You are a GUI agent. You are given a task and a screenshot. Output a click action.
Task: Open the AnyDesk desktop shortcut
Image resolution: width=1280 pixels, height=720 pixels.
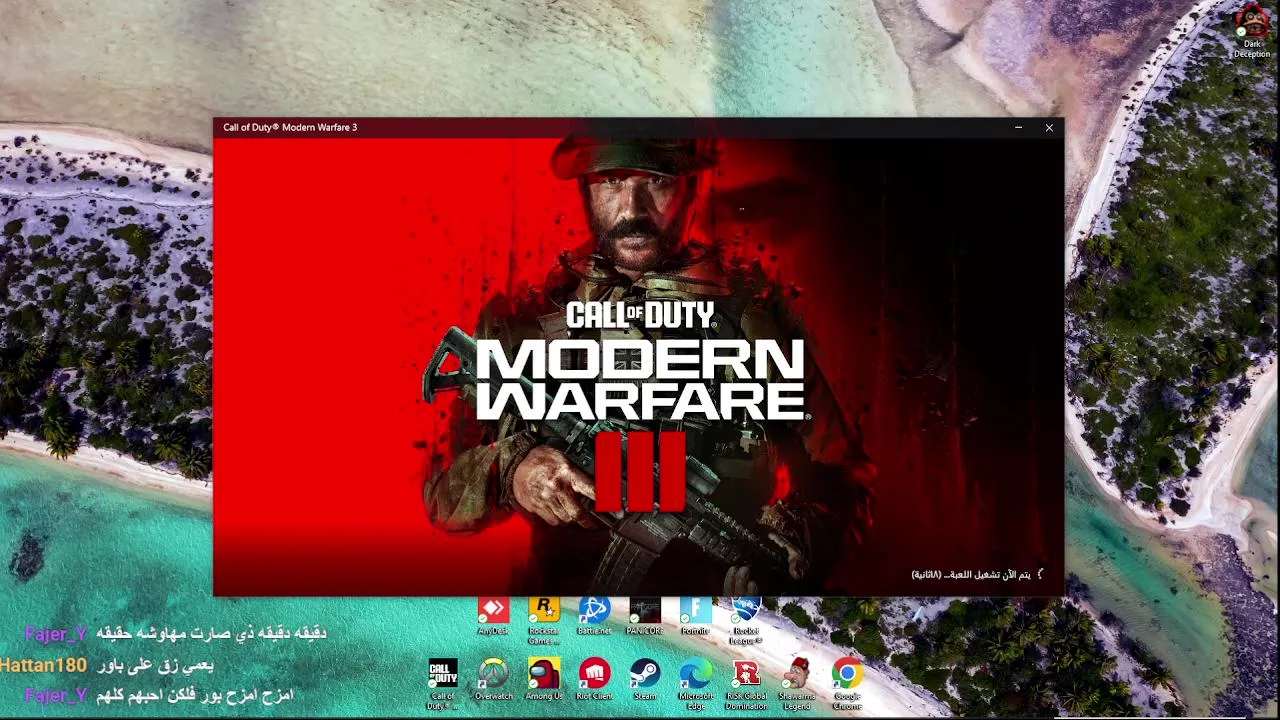(493, 616)
